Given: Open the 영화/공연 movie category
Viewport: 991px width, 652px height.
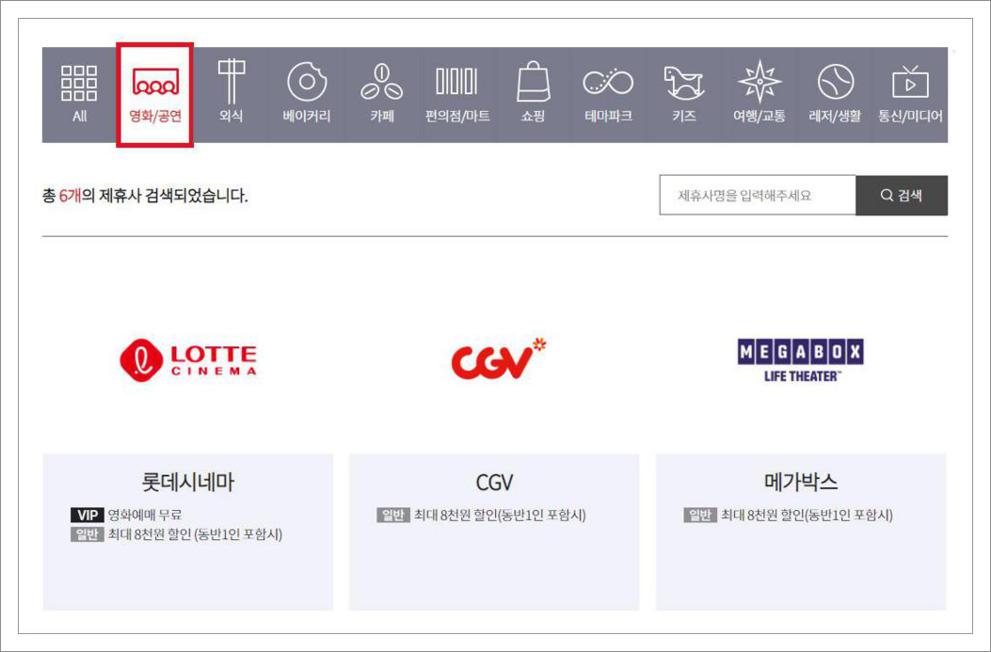Looking at the screenshot, I should point(155,95).
